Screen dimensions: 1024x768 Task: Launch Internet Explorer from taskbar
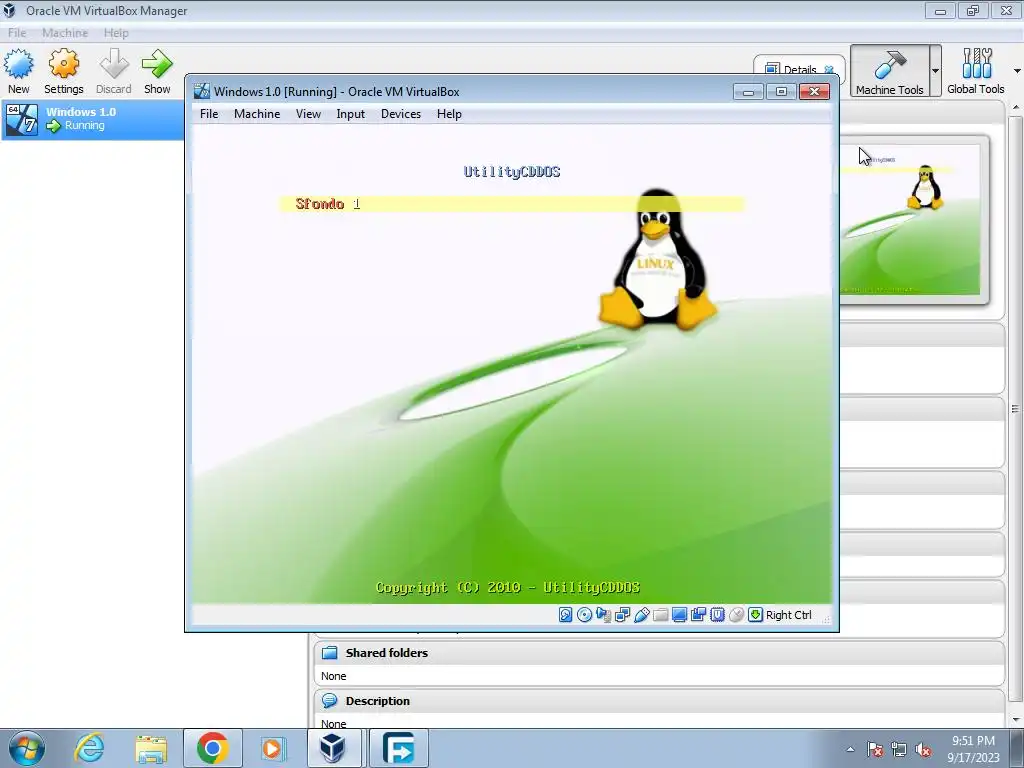point(88,748)
